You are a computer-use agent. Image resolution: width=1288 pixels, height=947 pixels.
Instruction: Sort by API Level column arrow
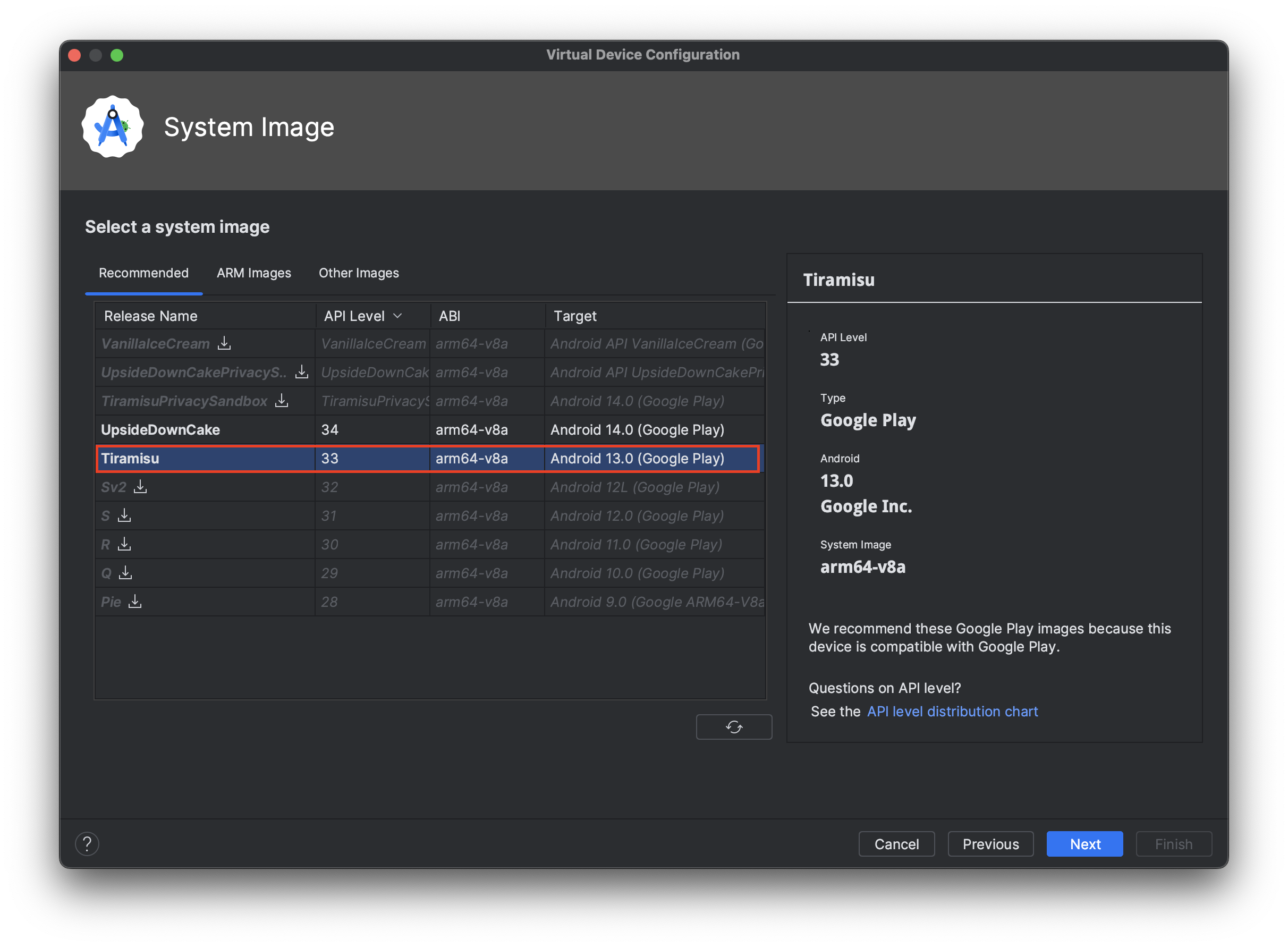[397, 316]
